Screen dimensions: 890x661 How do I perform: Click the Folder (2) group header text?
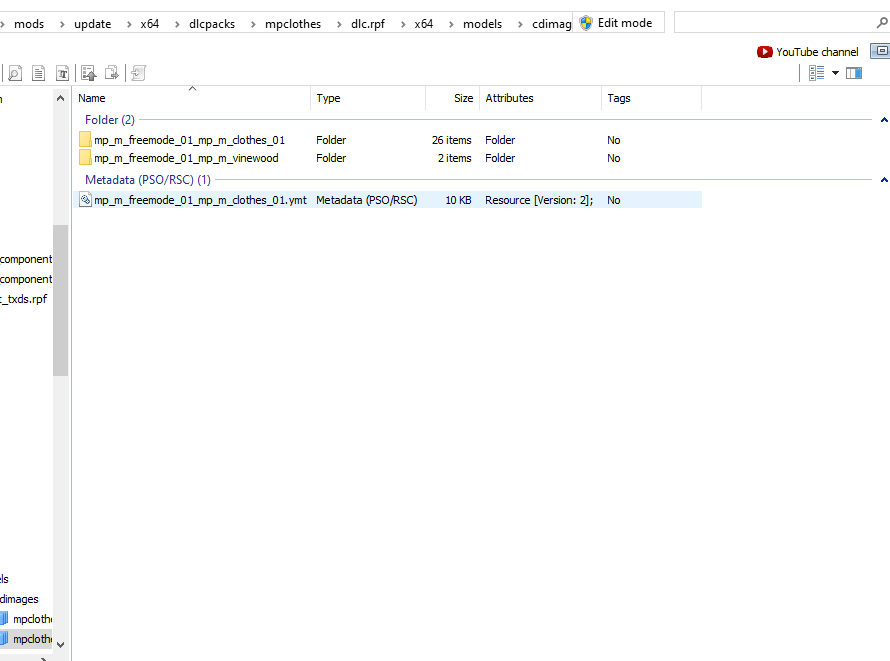coord(110,120)
